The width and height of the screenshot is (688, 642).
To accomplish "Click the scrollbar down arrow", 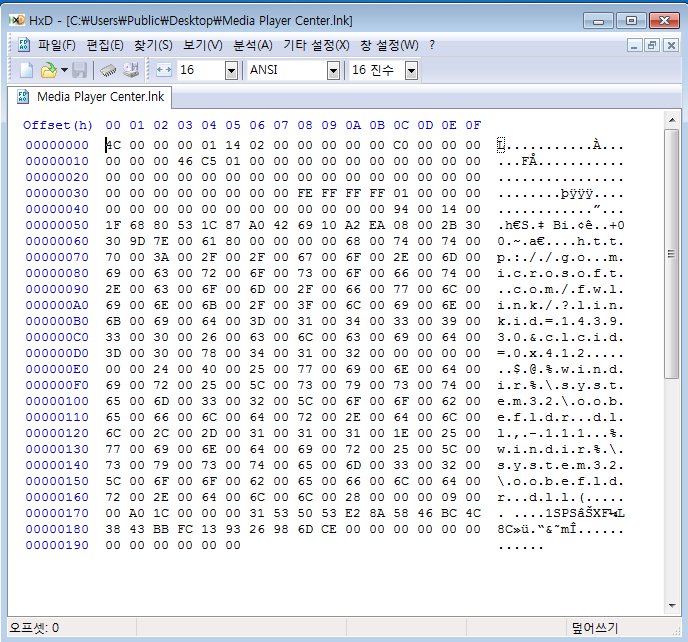I will pos(672,606).
